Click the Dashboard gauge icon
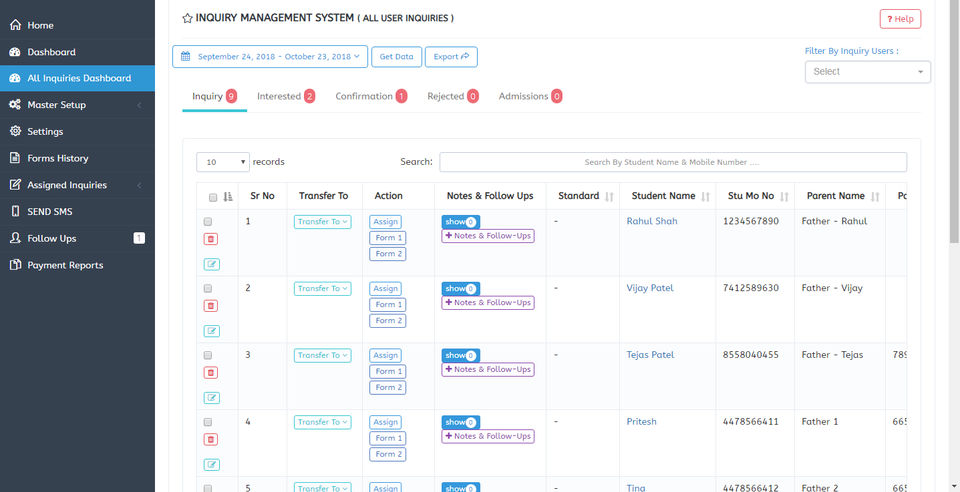 click(15, 52)
